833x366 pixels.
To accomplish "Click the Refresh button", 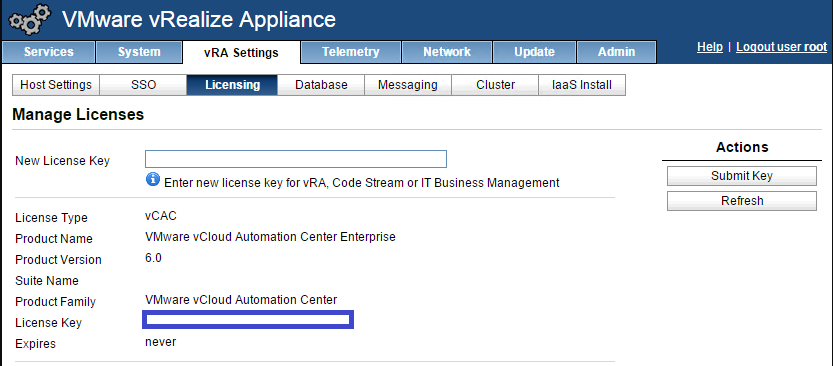I will pos(742,201).
